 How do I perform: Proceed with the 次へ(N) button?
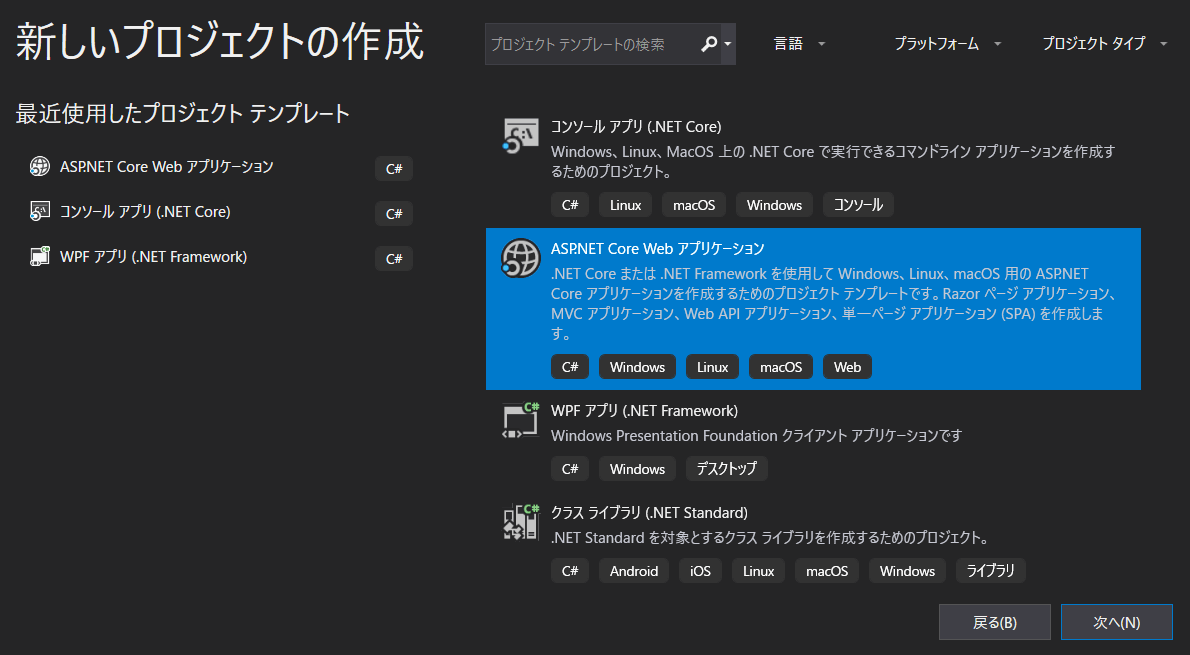pyautogui.click(x=1116, y=622)
